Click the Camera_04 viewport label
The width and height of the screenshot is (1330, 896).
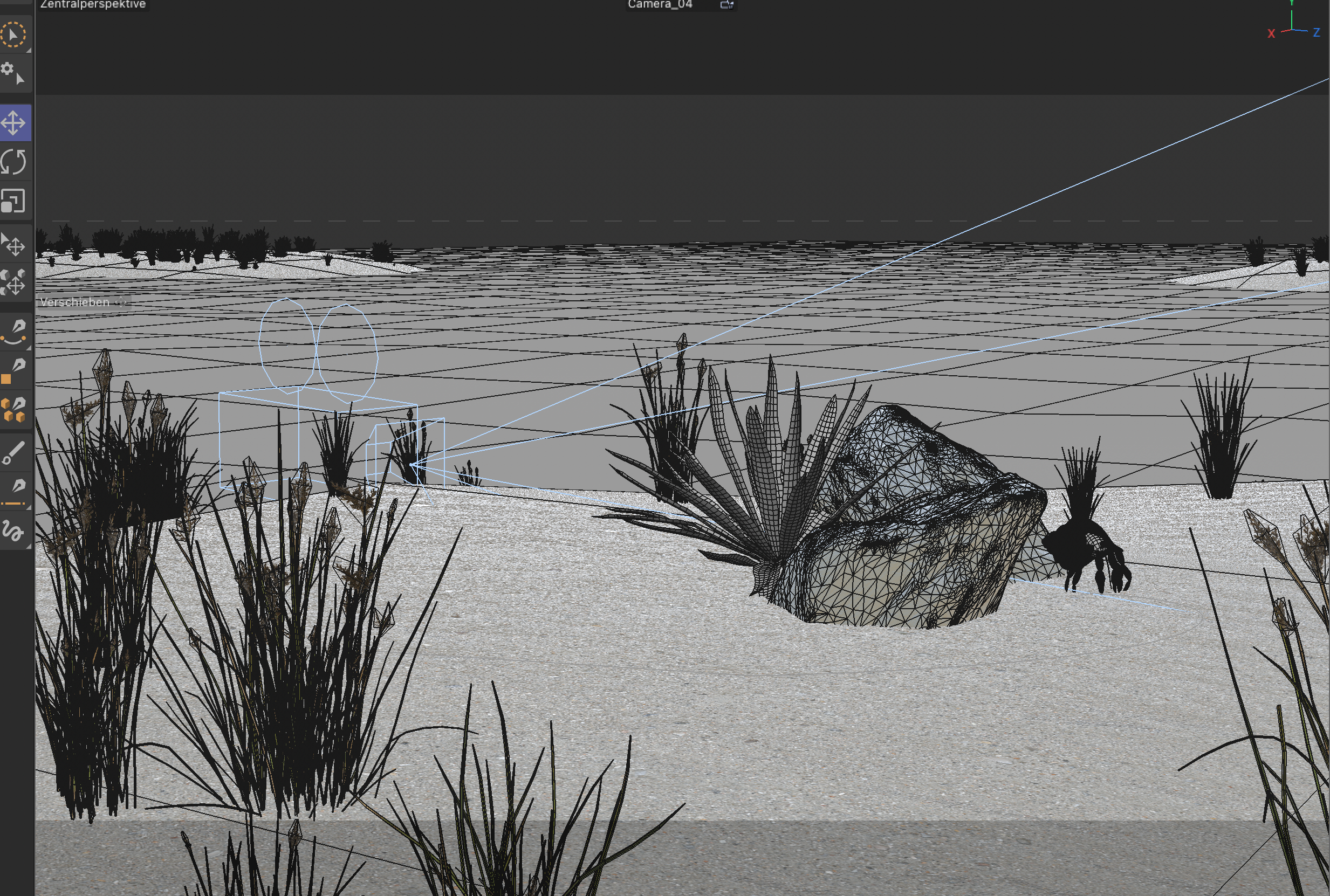[x=660, y=4]
